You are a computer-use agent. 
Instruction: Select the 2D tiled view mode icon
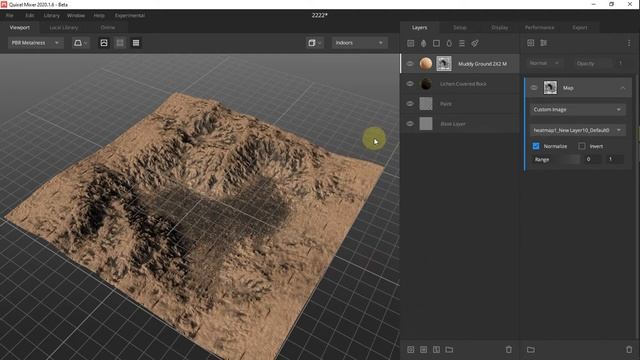[120, 43]
